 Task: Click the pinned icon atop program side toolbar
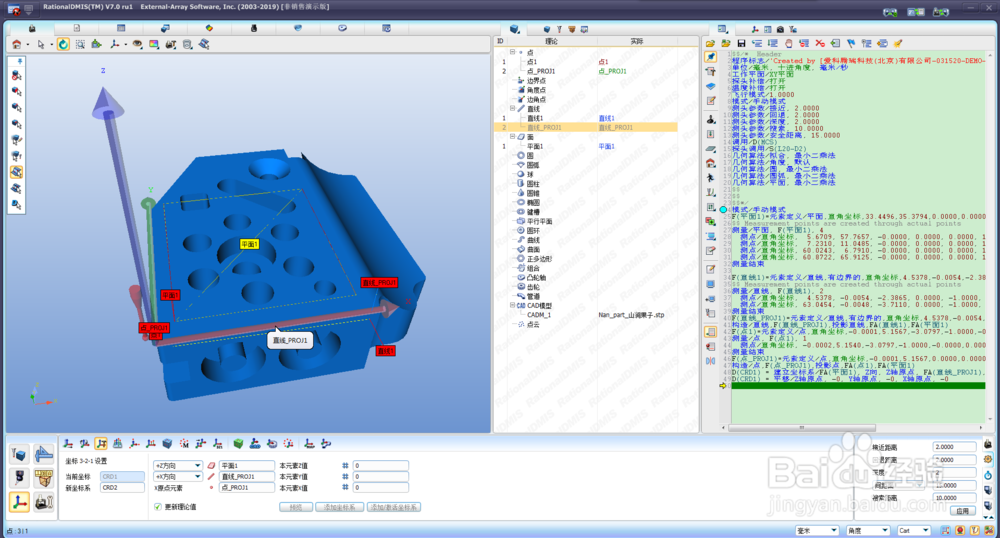click(x=710, y=57)
